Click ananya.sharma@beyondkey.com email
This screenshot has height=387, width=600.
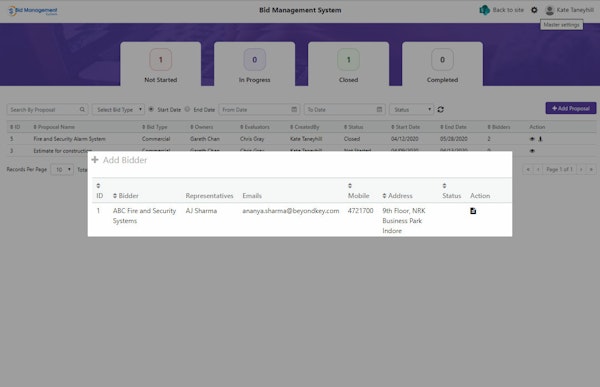(x=291, y=211)
